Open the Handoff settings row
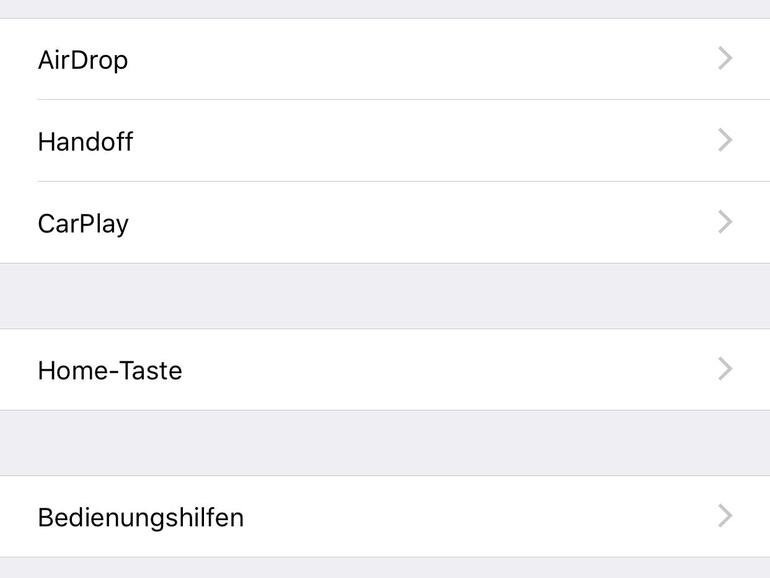This screenshot has width=770, height=578. [x=385, y=141]
